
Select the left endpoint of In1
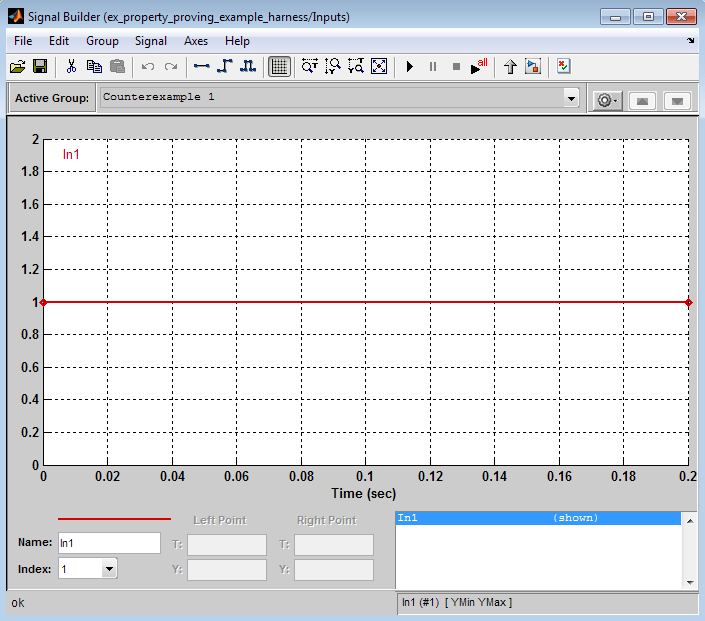coord(43,302)
